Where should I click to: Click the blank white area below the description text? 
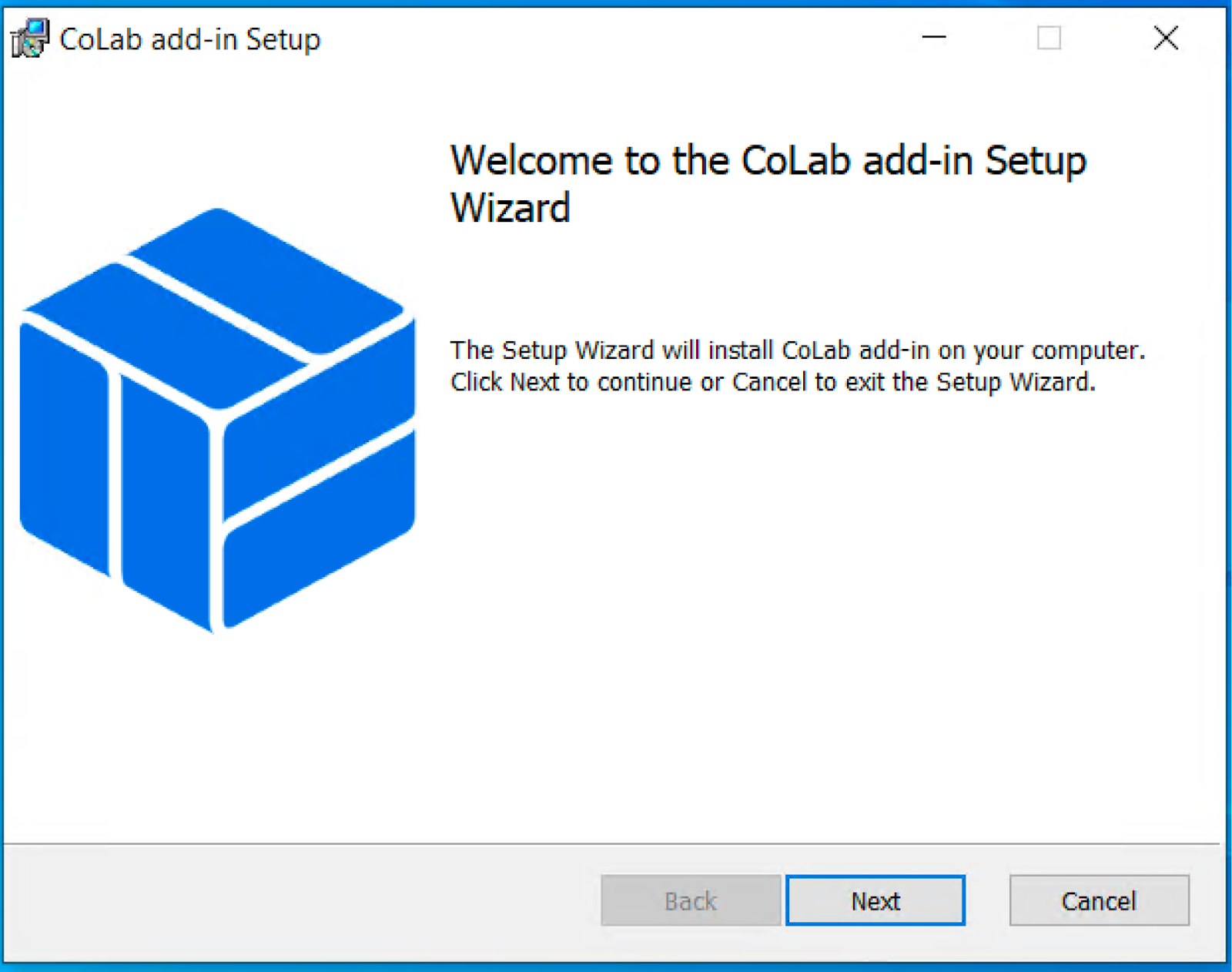(832, 616)
